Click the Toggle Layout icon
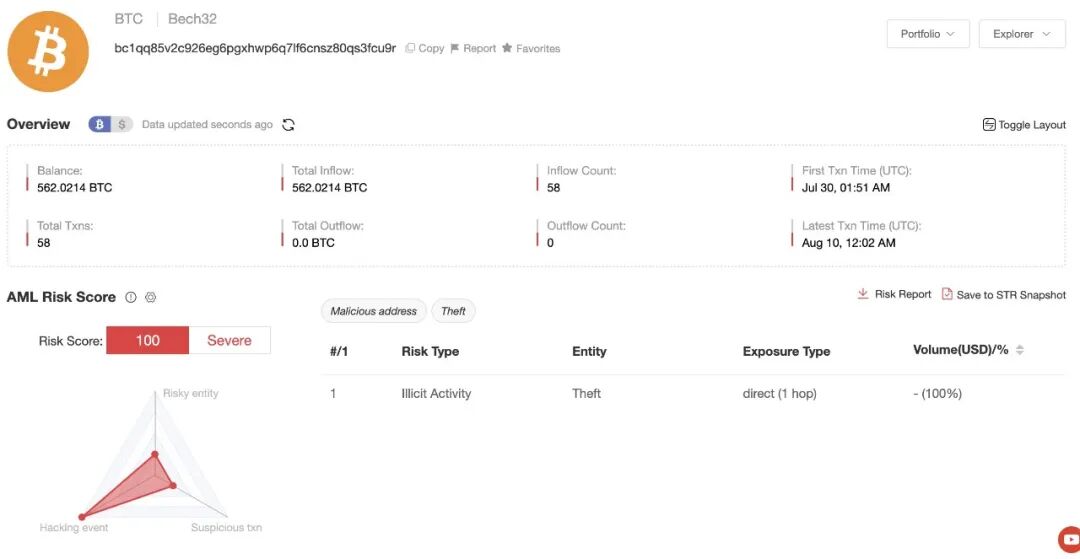This screenshot has height=559, width=1080. (x=989, y=125)
